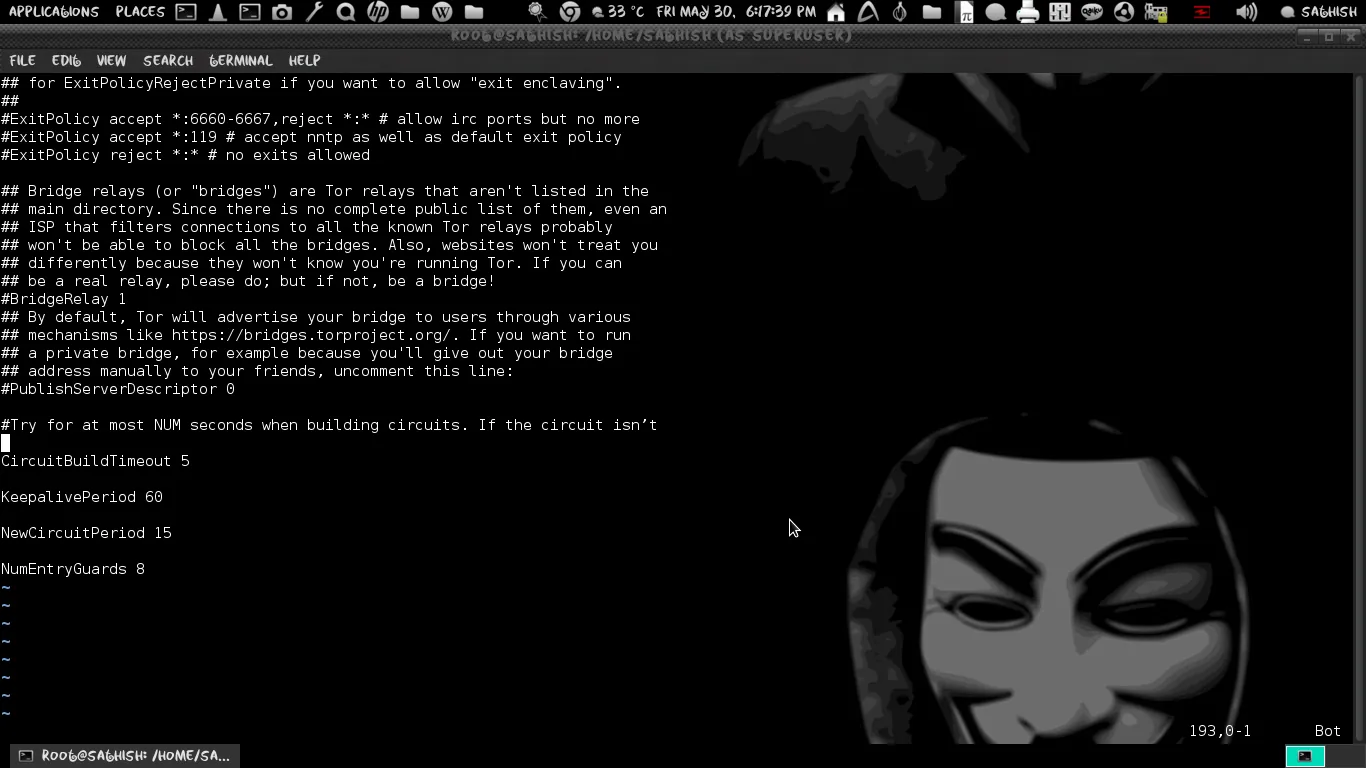
Task: Launch the camera screenshot tool
Action: coord(282,12)
